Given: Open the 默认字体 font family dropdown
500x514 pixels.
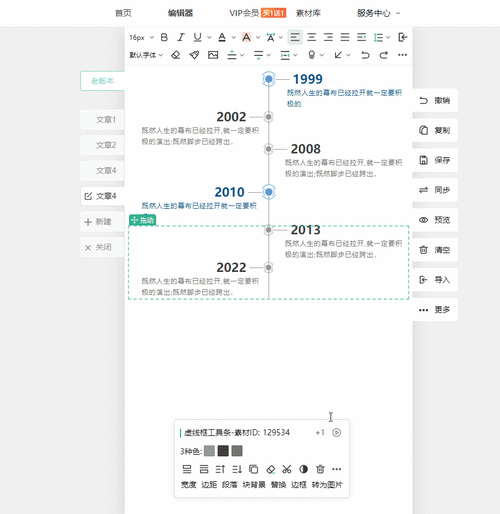Looking at the screenshot, I should point(146,55).
